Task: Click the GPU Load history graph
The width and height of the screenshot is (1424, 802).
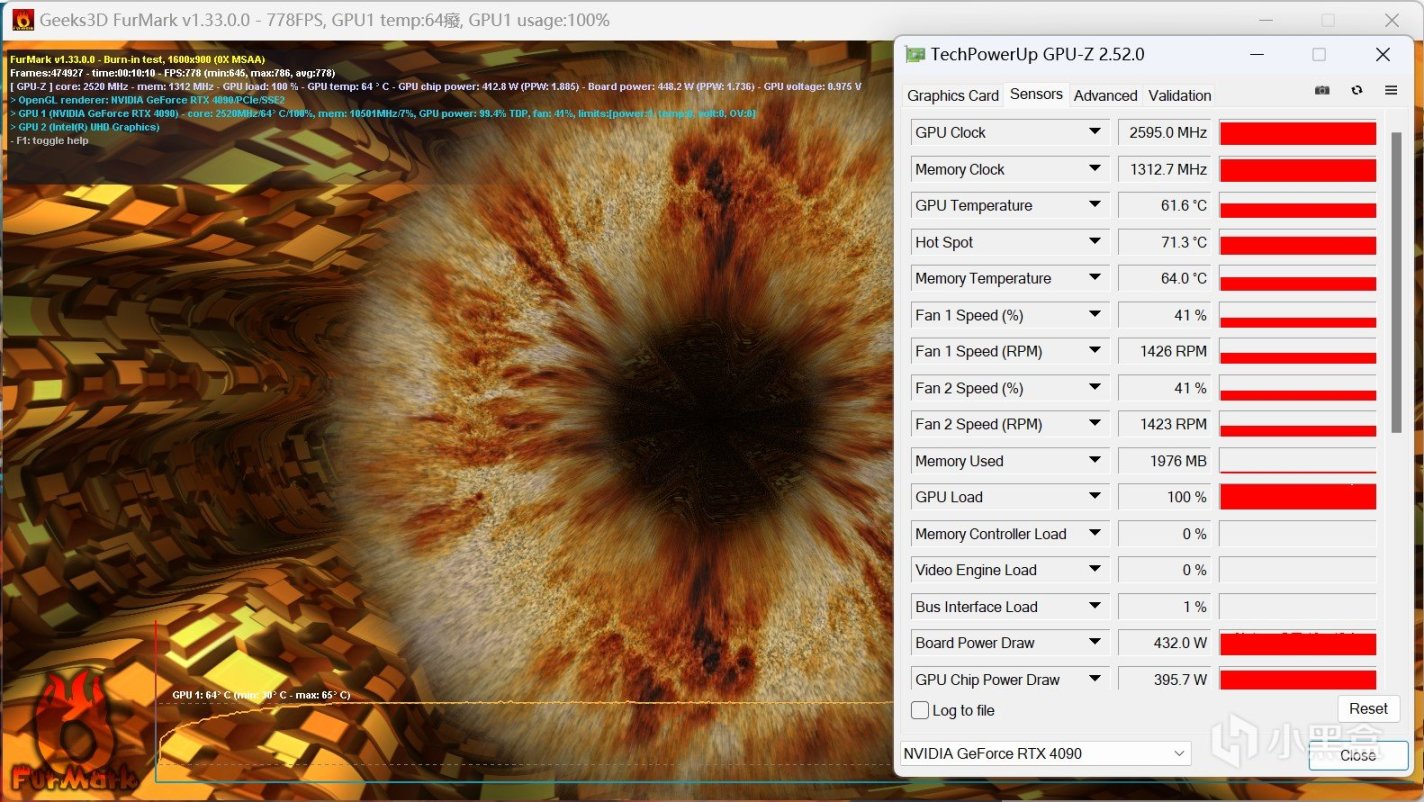Action: point(1298,497)
